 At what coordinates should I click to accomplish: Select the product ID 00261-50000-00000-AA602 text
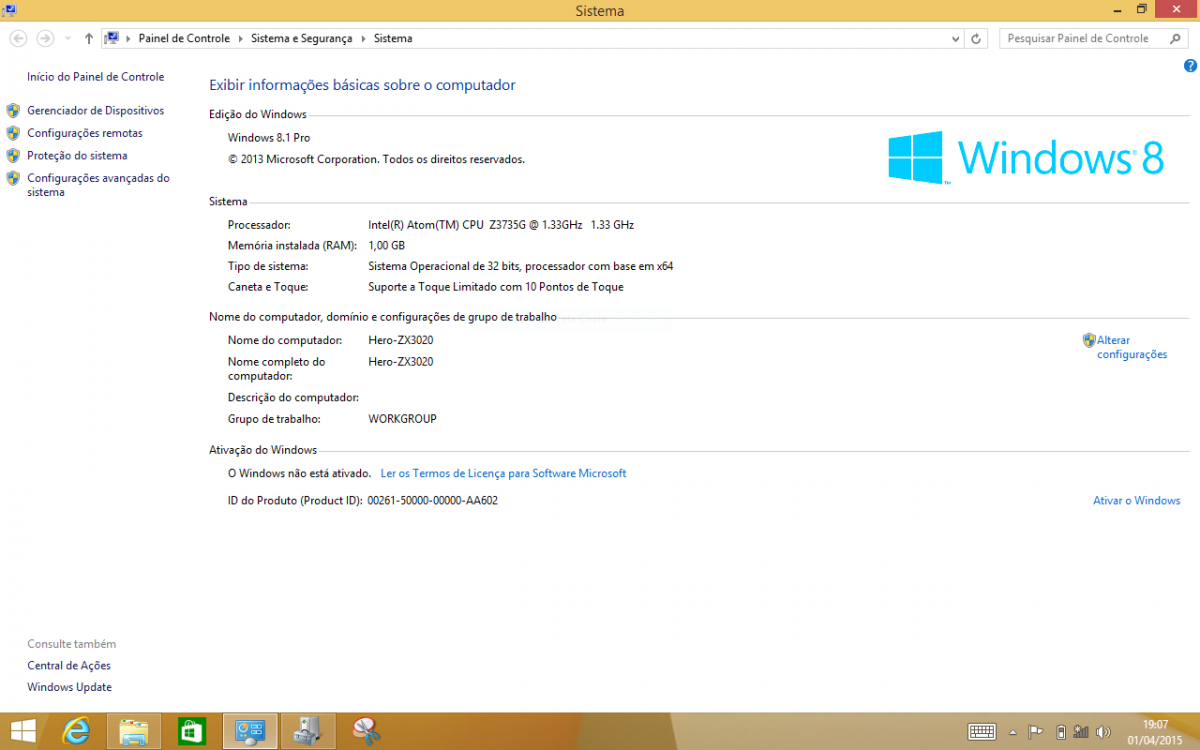tap(433, 500)
